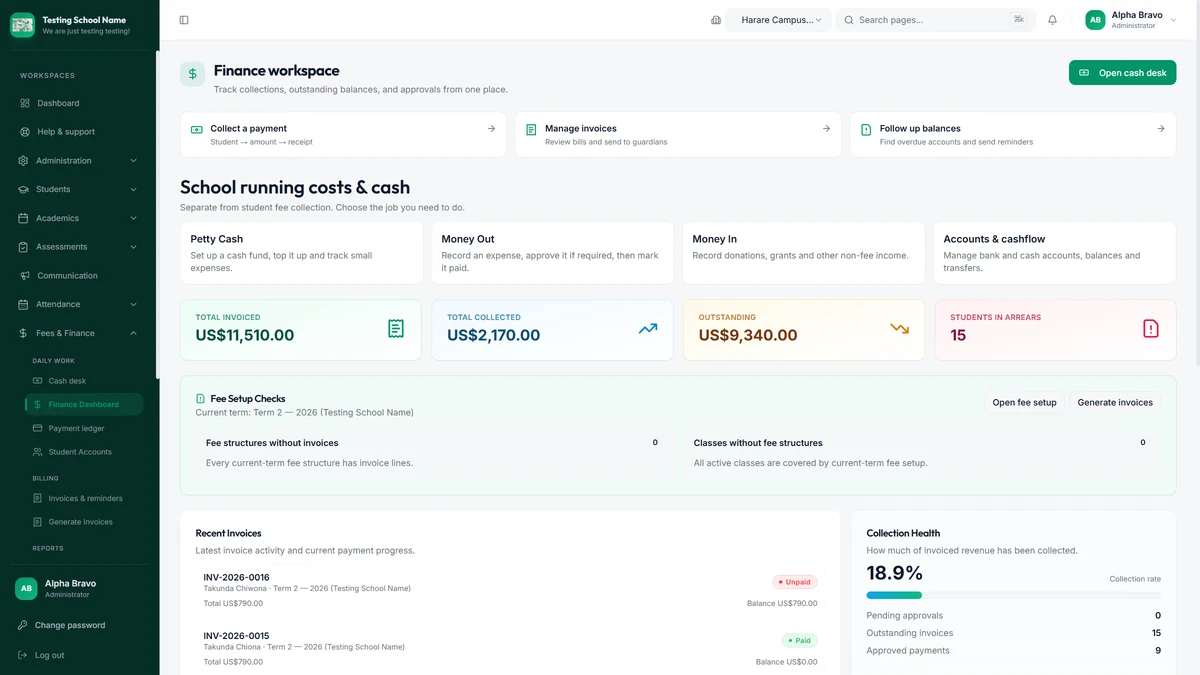Open the Alpha Bravo account dropdown chevron

1174,20
